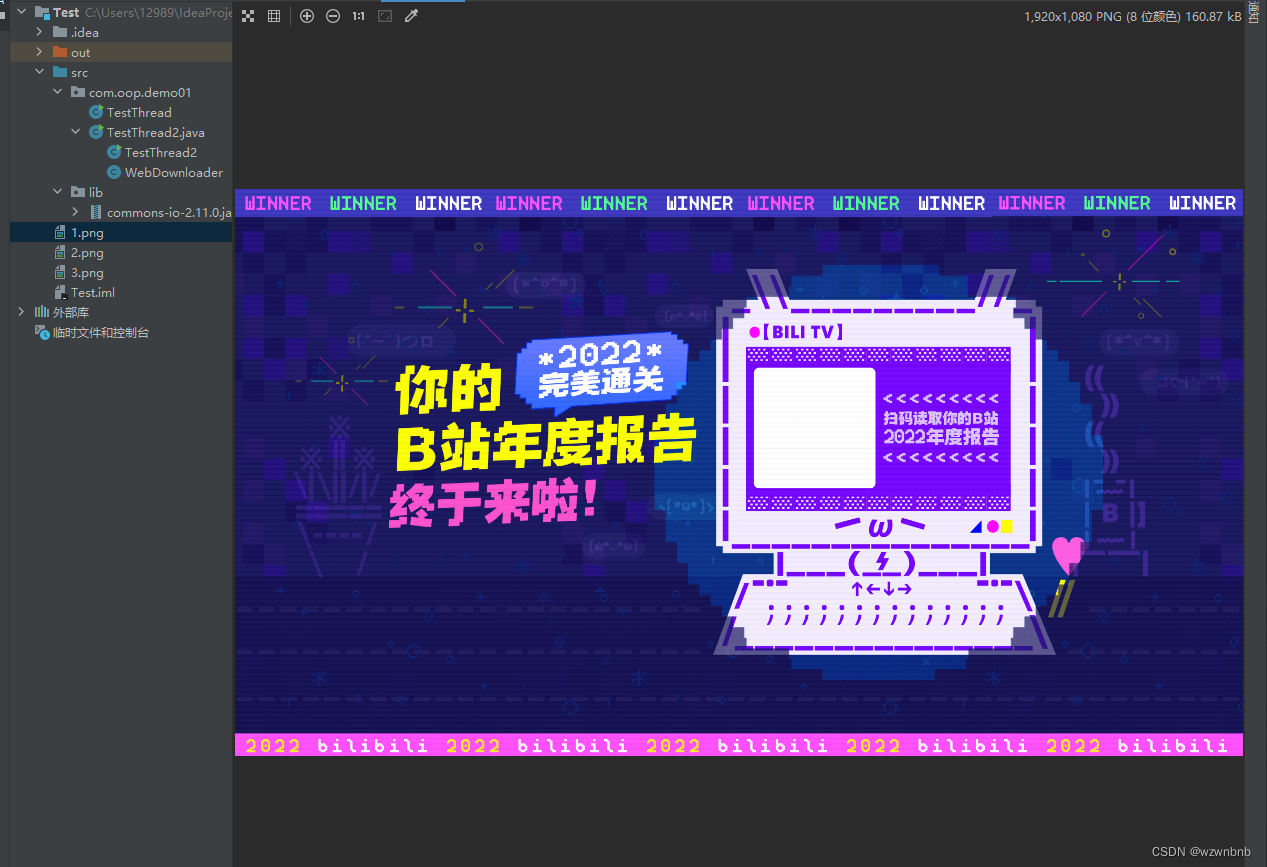The height and width of the screenshot is (867, 1267).
Task: Collapse the Test project root node
Action: tap(21, 12)
